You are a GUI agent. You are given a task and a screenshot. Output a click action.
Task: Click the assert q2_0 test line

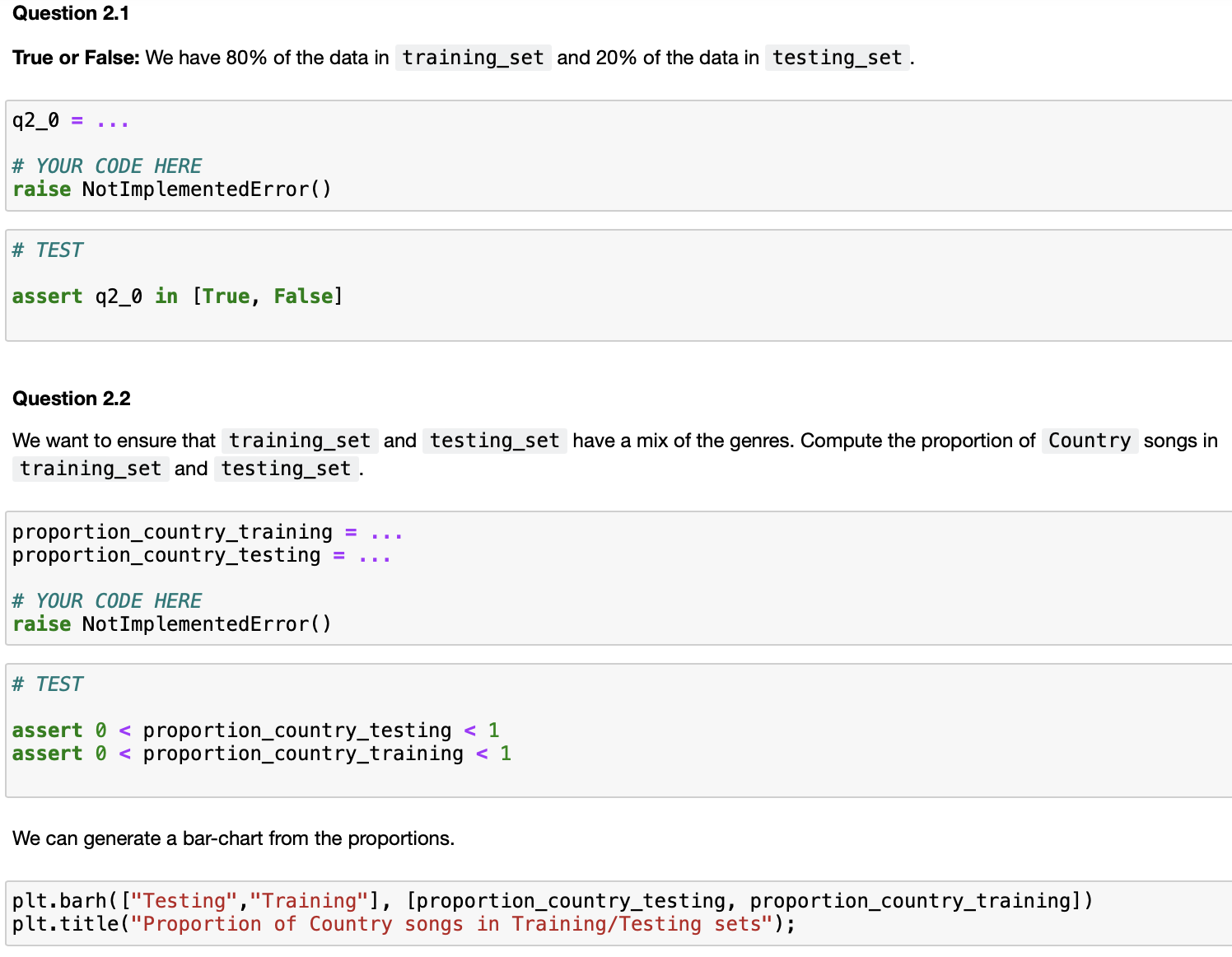[x=177, y=296]
